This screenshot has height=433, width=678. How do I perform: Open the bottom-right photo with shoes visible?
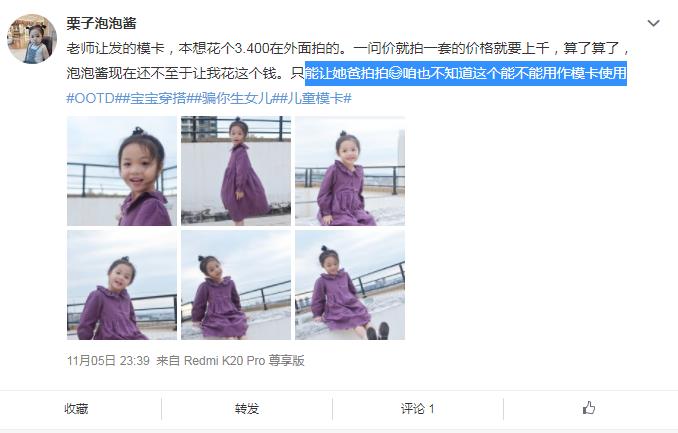tap(350, 285)
